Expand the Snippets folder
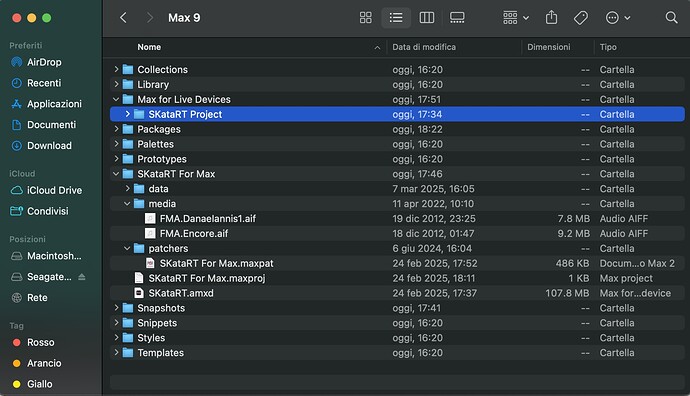This screenshot has height=396, width=690. pos(116,323)
